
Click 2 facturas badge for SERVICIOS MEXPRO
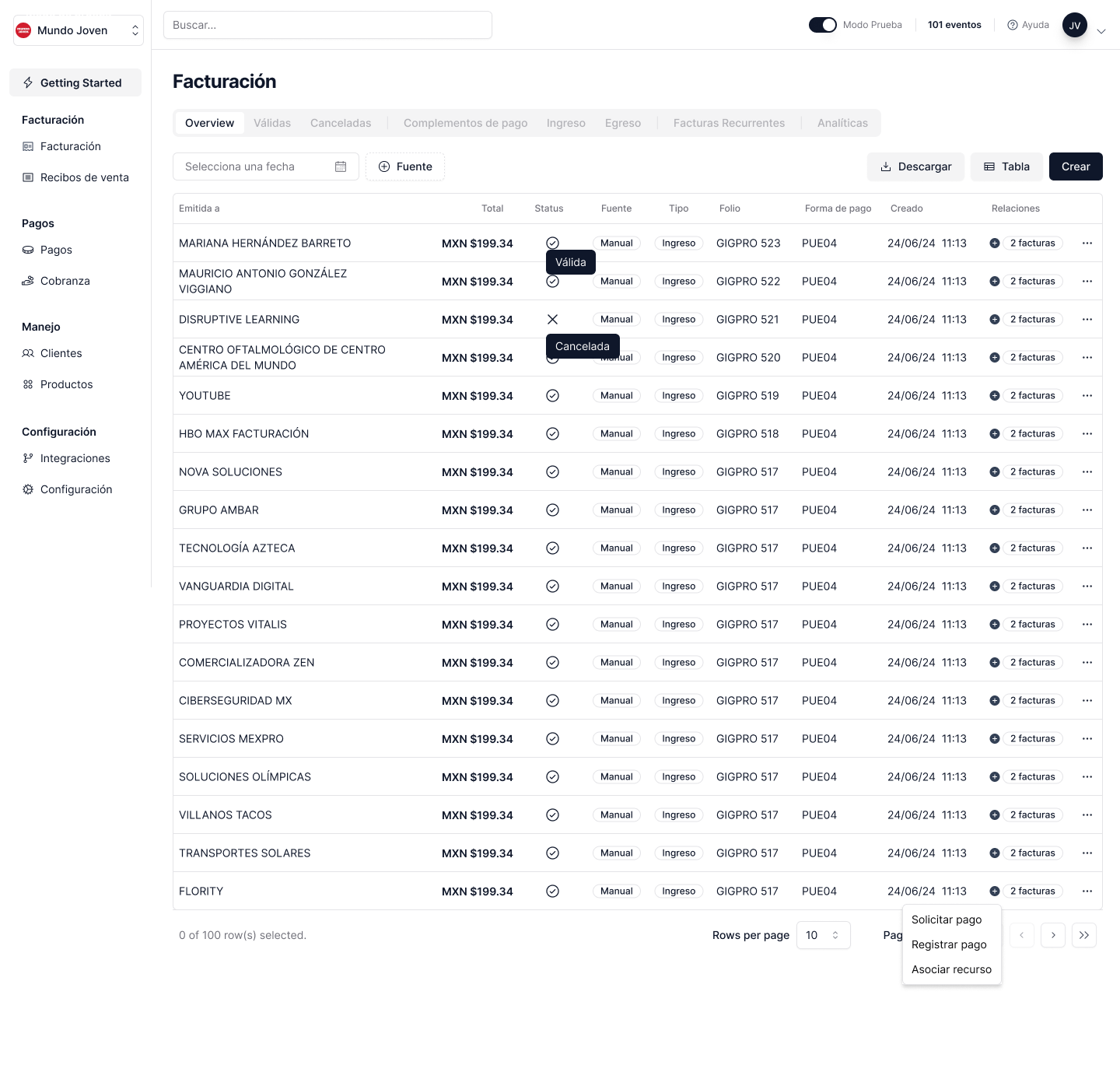point(1033,739)
